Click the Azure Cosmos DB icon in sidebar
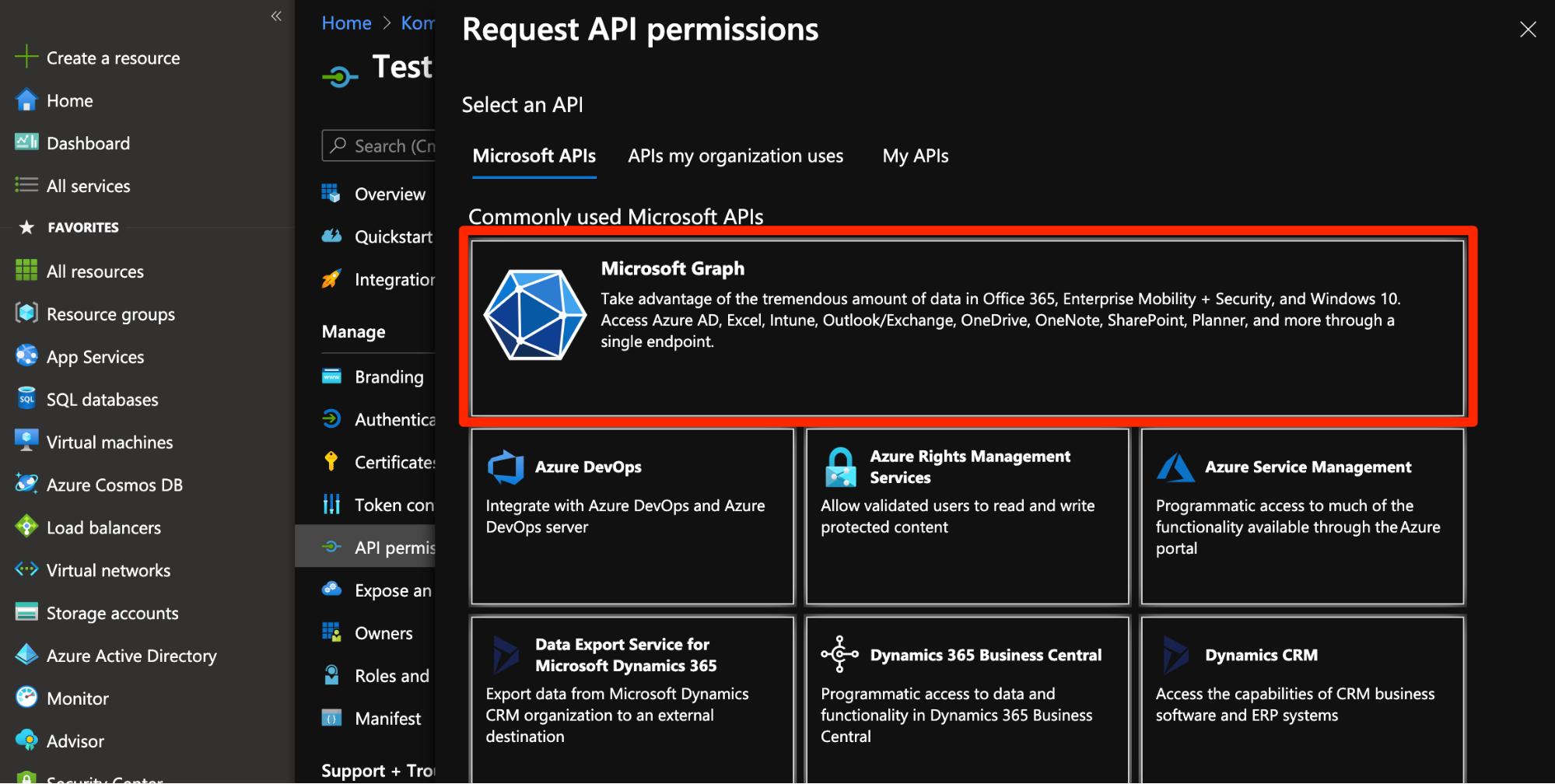The height and width of the screenshot is (784, 1555). tap(26, 485)
